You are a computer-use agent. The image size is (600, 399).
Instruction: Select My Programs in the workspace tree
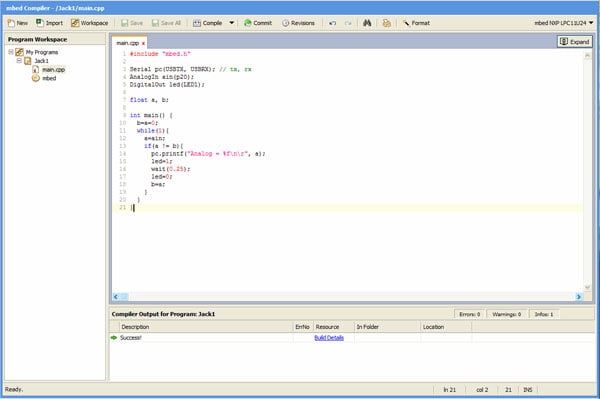42,52
